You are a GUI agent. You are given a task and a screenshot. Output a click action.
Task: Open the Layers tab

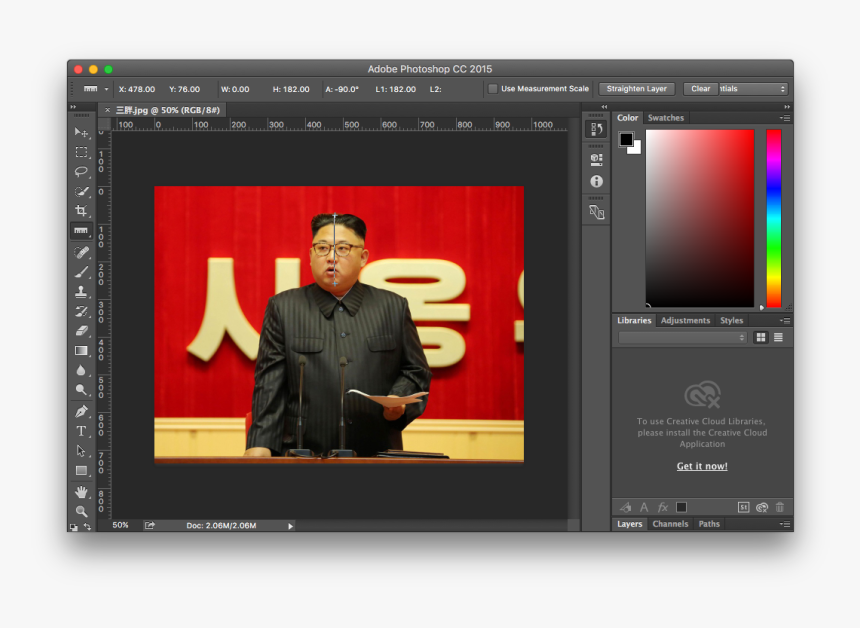[629, 524]
